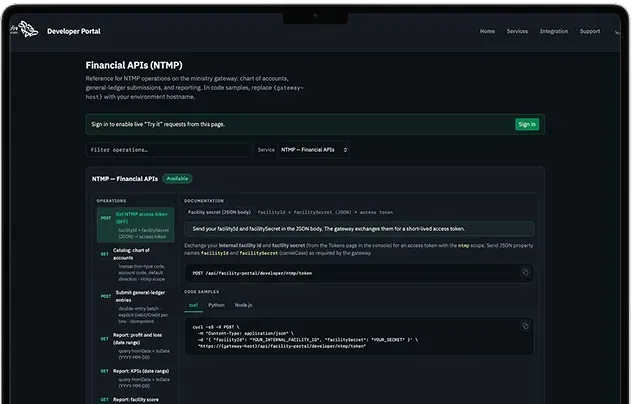
Task: Select Submit general-ledger entries operation
Action: (x=135, y=306)
